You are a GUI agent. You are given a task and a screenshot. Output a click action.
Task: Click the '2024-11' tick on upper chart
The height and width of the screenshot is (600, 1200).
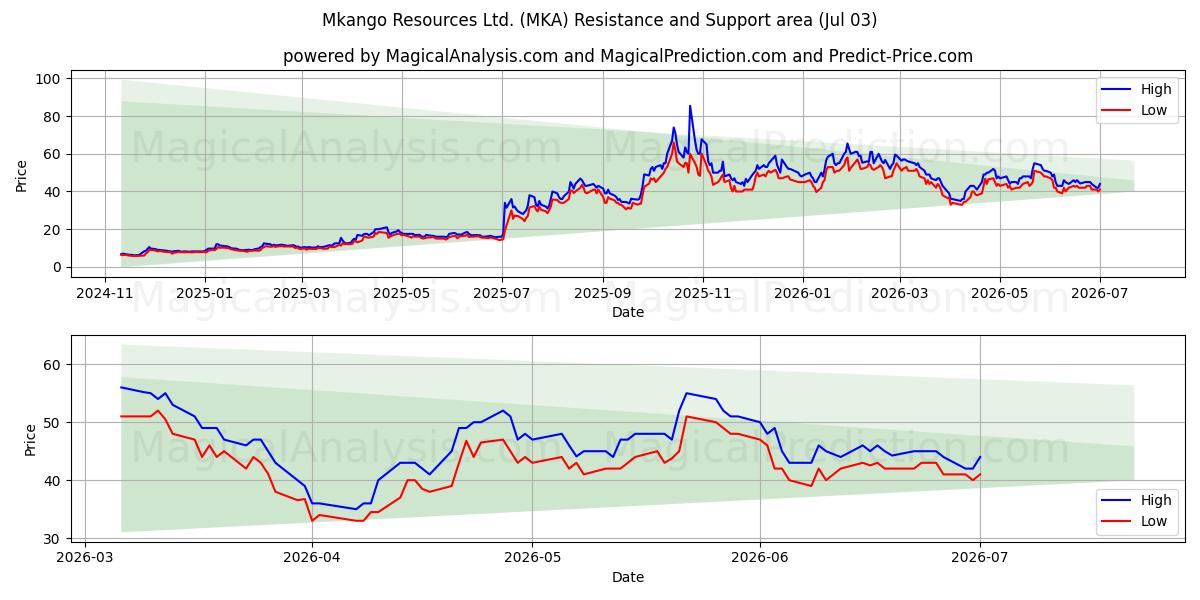tap(105, 292)
